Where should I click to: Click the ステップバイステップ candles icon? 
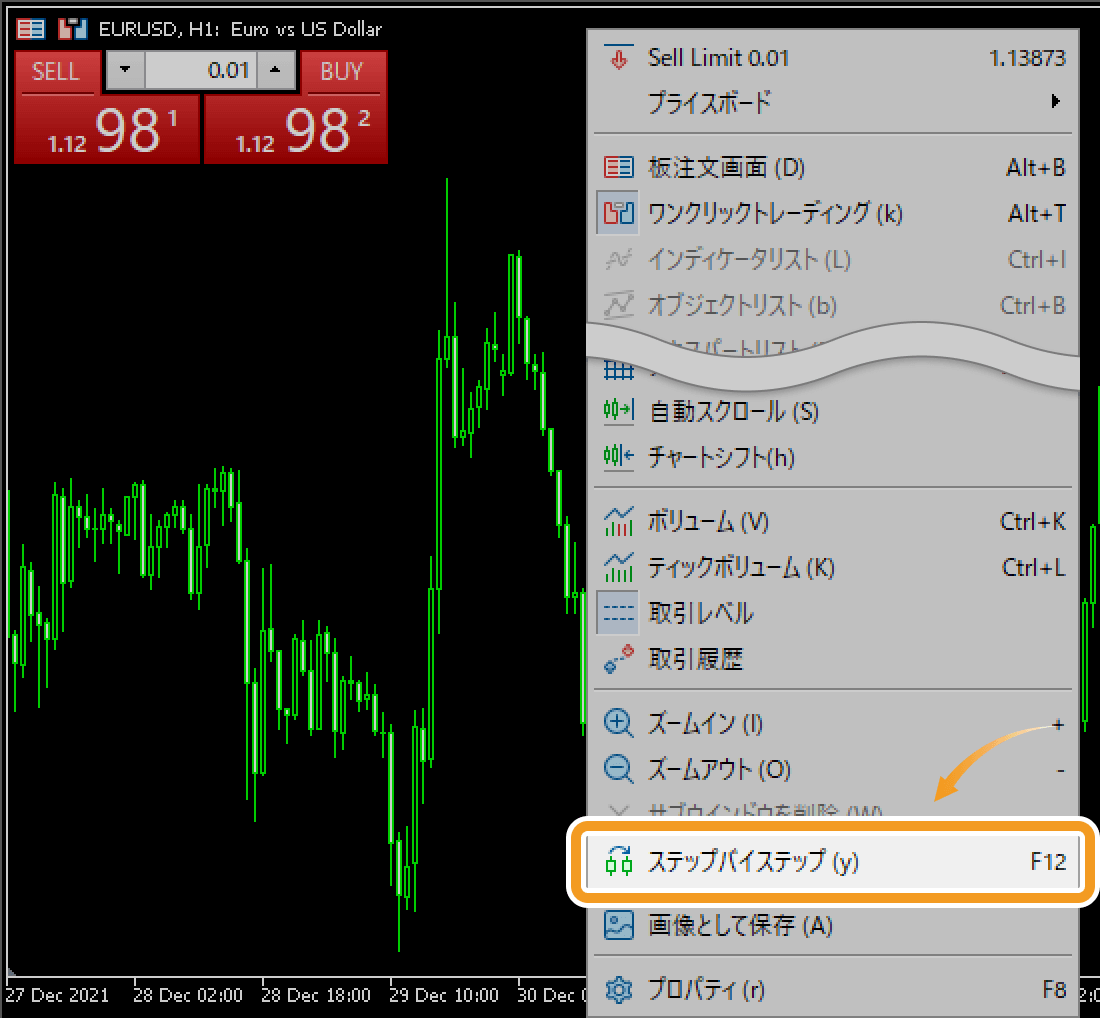pyautogui.click(x=618, y=862)
